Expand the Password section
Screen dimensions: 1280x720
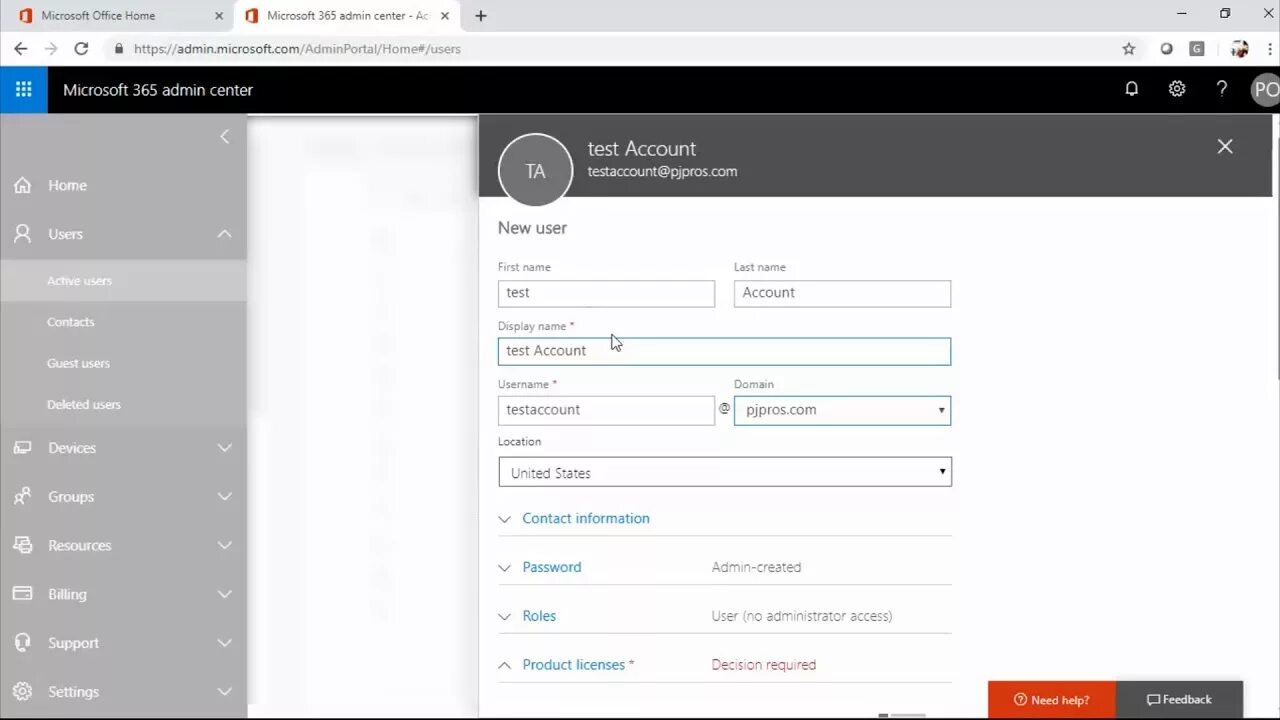[551, 567]
